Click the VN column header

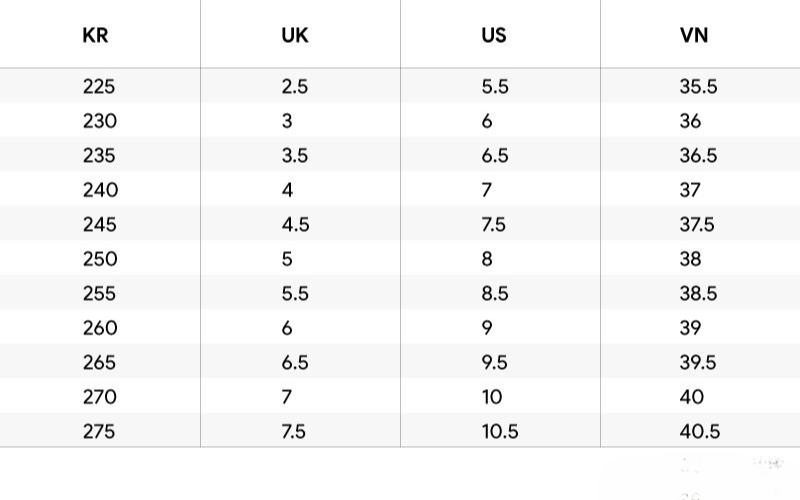(x=694, y=35)
